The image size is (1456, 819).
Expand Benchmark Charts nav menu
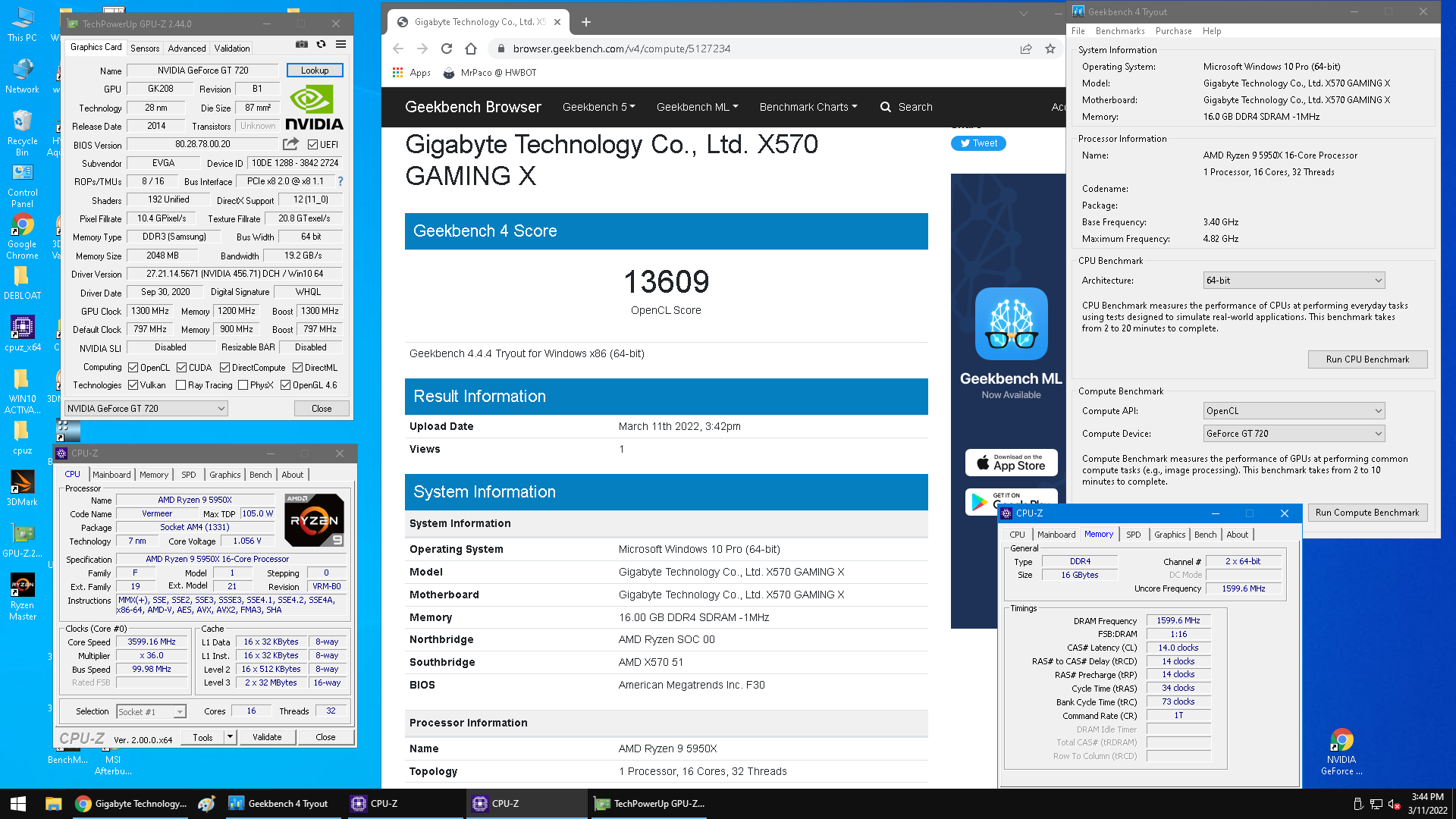coord(808,107)
